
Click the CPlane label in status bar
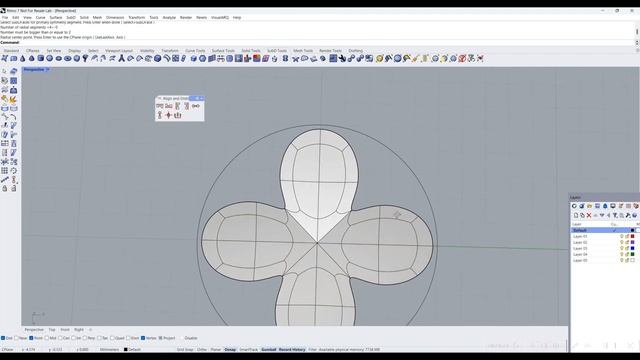pyautogui.click(x=7, y=349)
